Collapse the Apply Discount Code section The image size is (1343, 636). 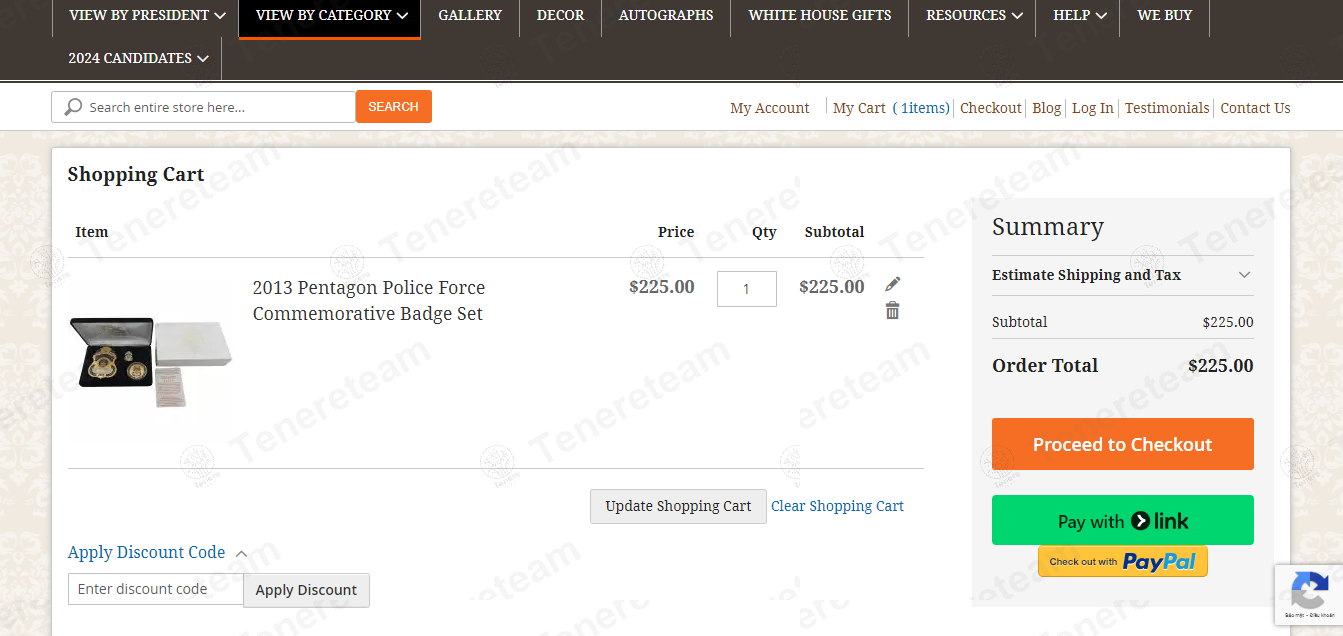[x=146, y=552]
